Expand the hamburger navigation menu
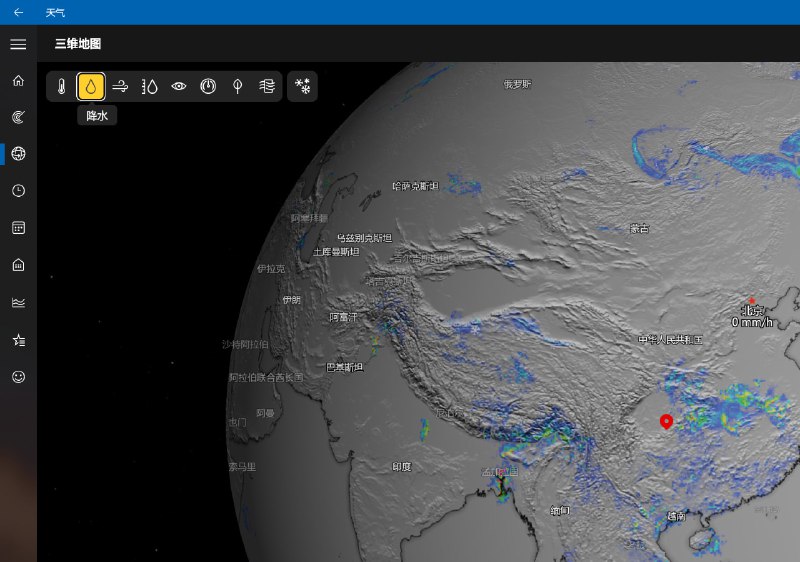Image resolution: width=800 pixels, height=562 pixels. point(18,44)
